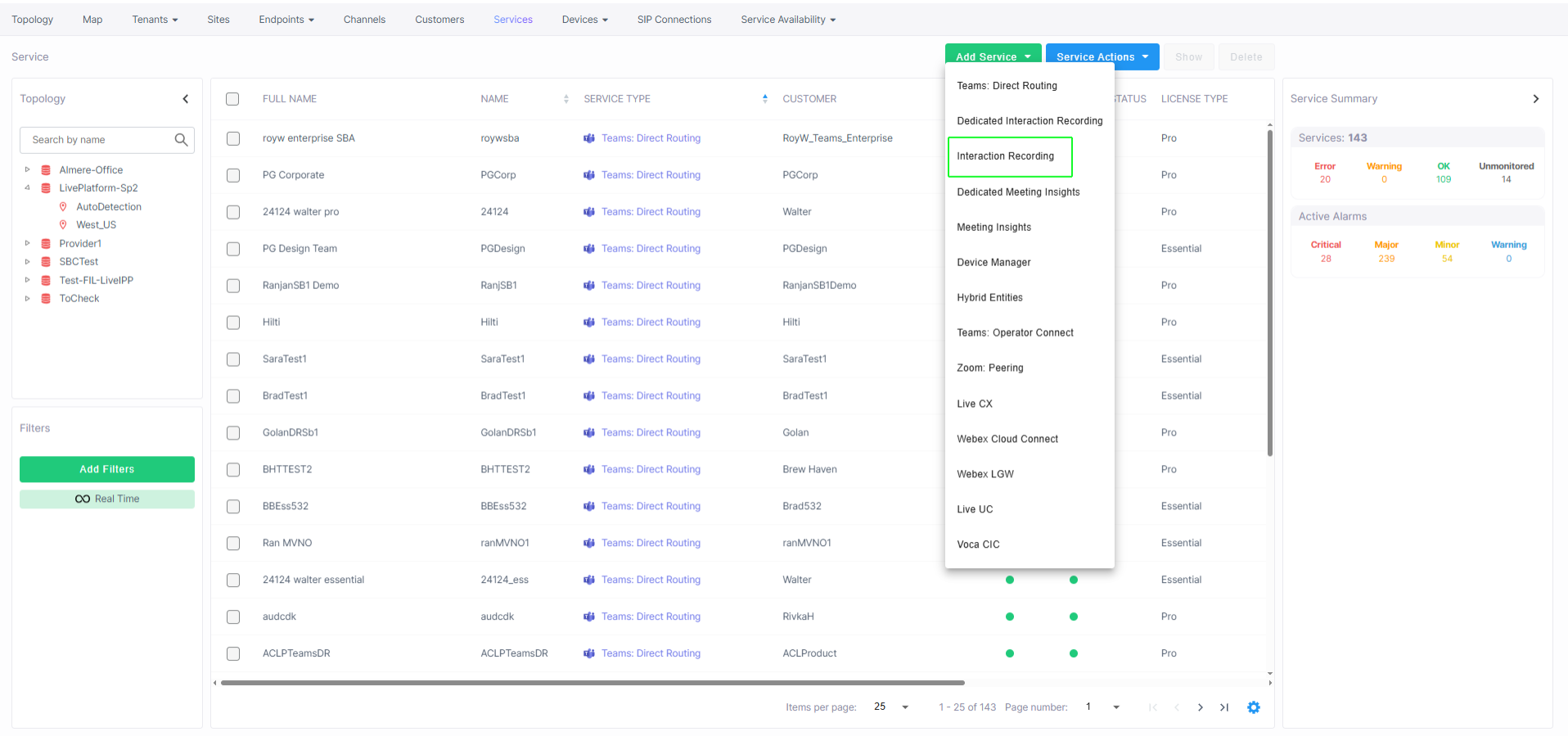Check the SaraTest1 row checkbox

[233, 359]
